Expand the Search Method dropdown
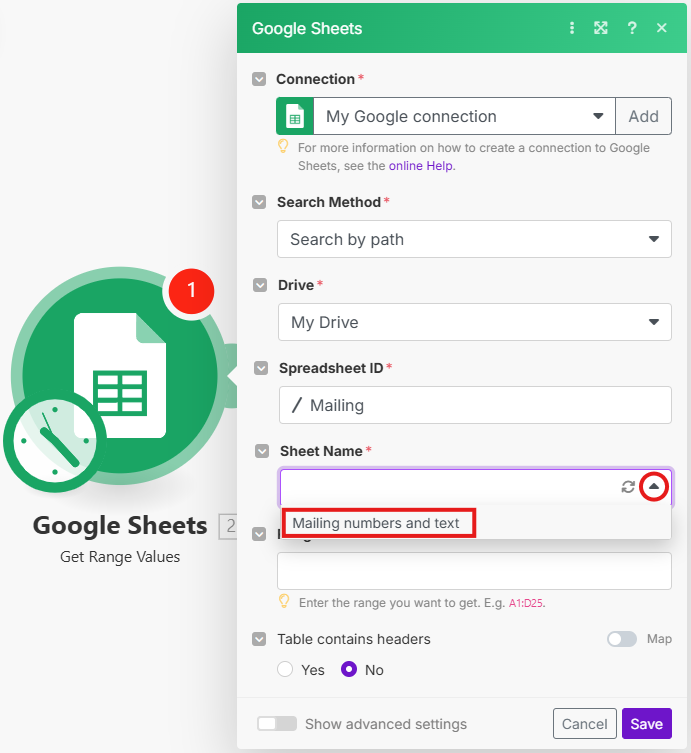 click(473, 240)
